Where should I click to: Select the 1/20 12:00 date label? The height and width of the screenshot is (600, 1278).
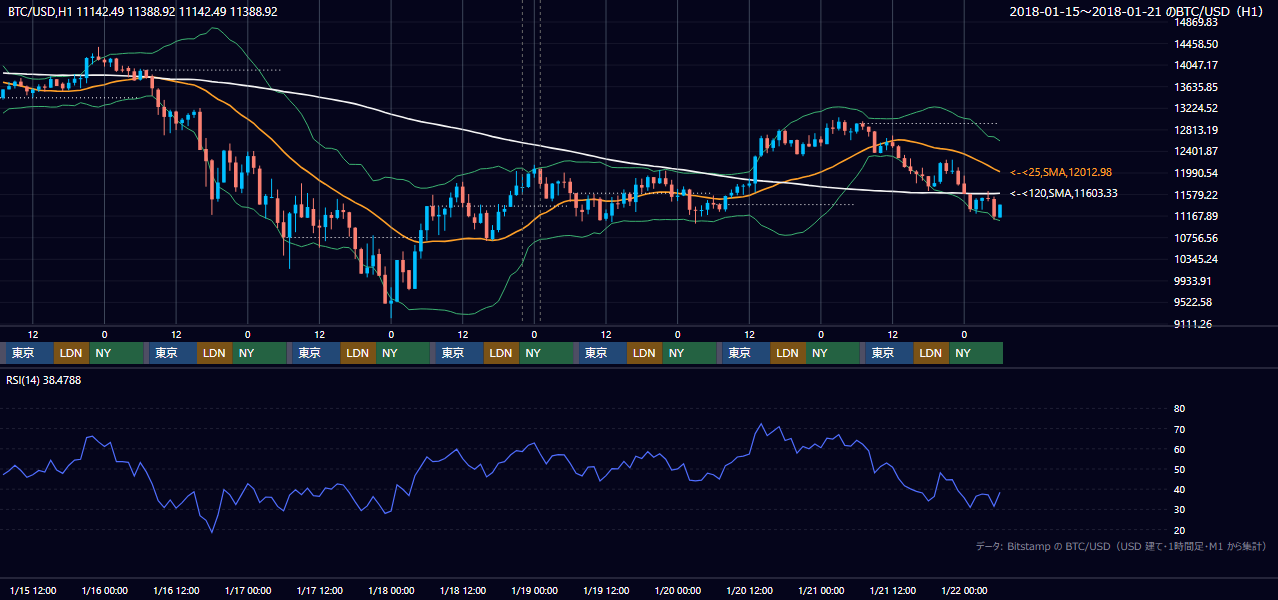pyautogui.click(x=750, y=589)
